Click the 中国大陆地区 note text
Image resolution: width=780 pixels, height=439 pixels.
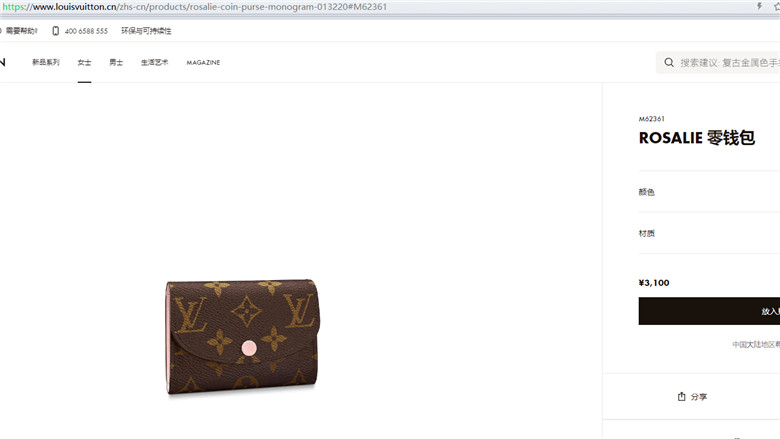pos(756,345)
